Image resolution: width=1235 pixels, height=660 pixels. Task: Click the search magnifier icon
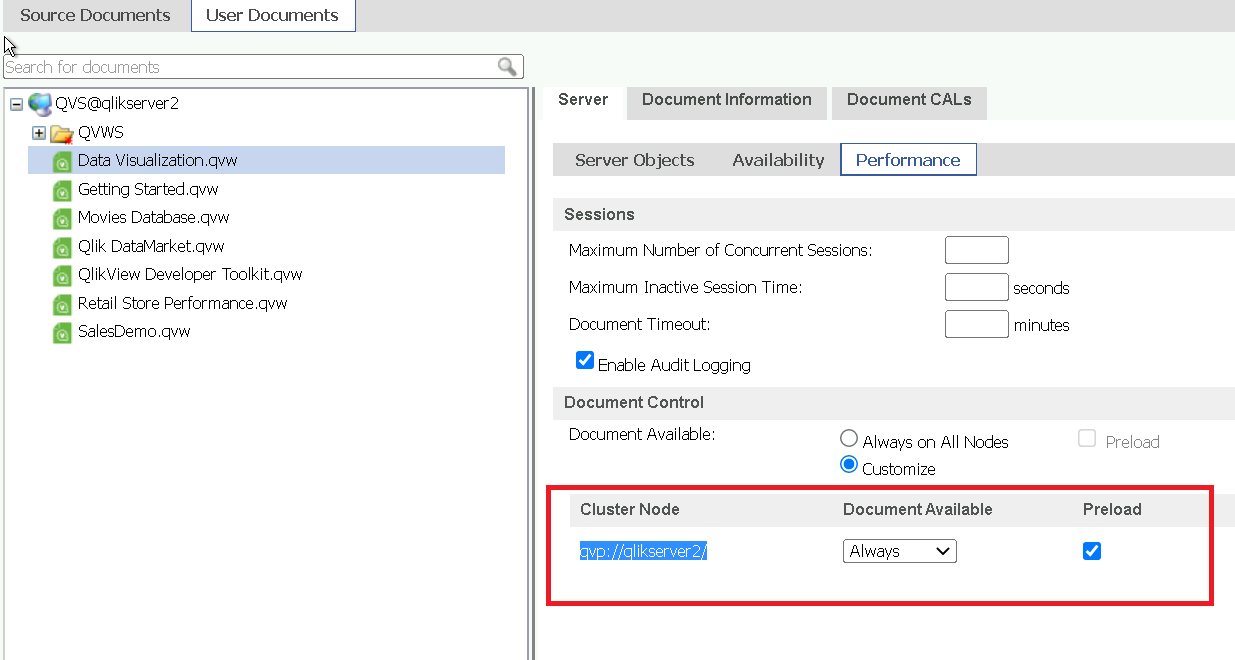(x=508, y=67)
